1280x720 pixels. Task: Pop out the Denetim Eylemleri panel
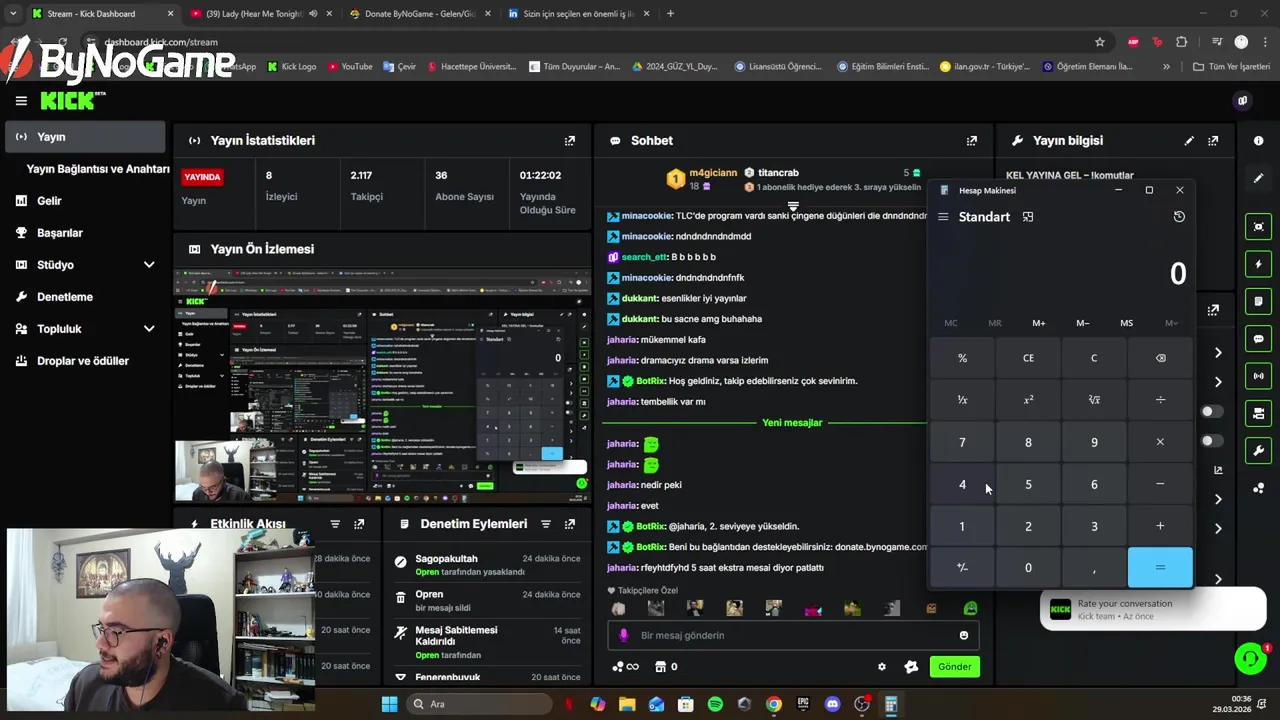[x=570, y=524]
